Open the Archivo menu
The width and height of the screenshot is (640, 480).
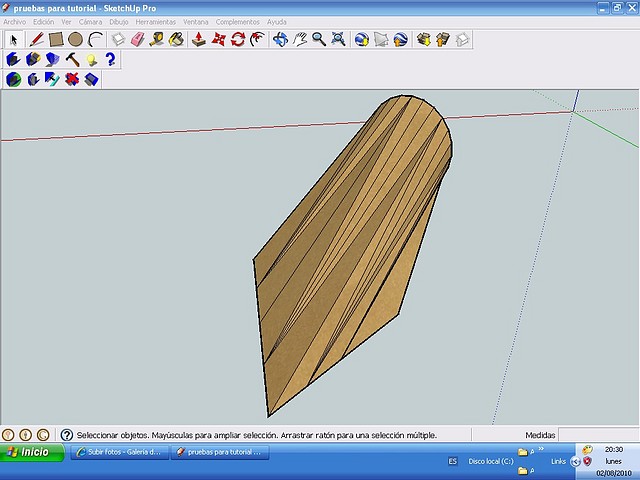coord(15,22)
